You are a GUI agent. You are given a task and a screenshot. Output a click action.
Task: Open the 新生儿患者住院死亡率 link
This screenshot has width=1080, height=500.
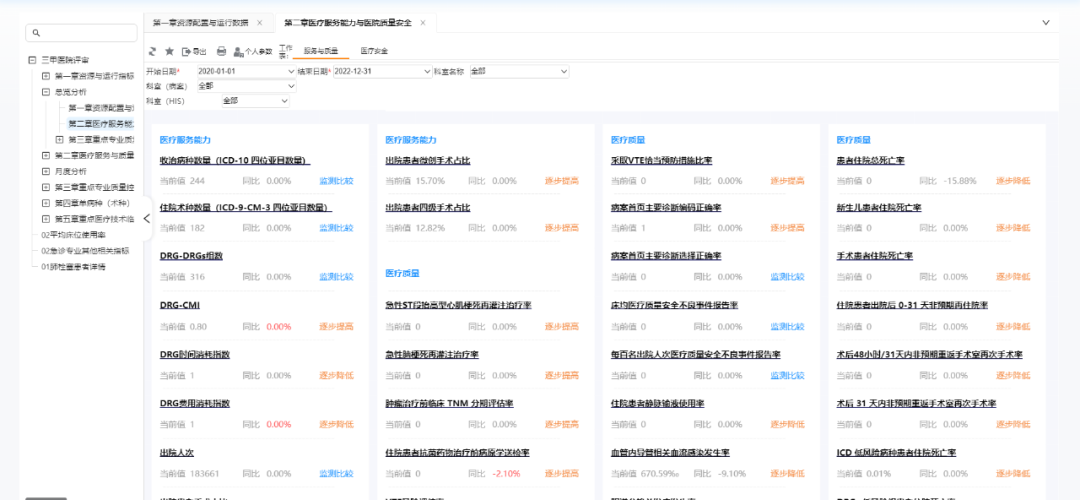[879, 207]
